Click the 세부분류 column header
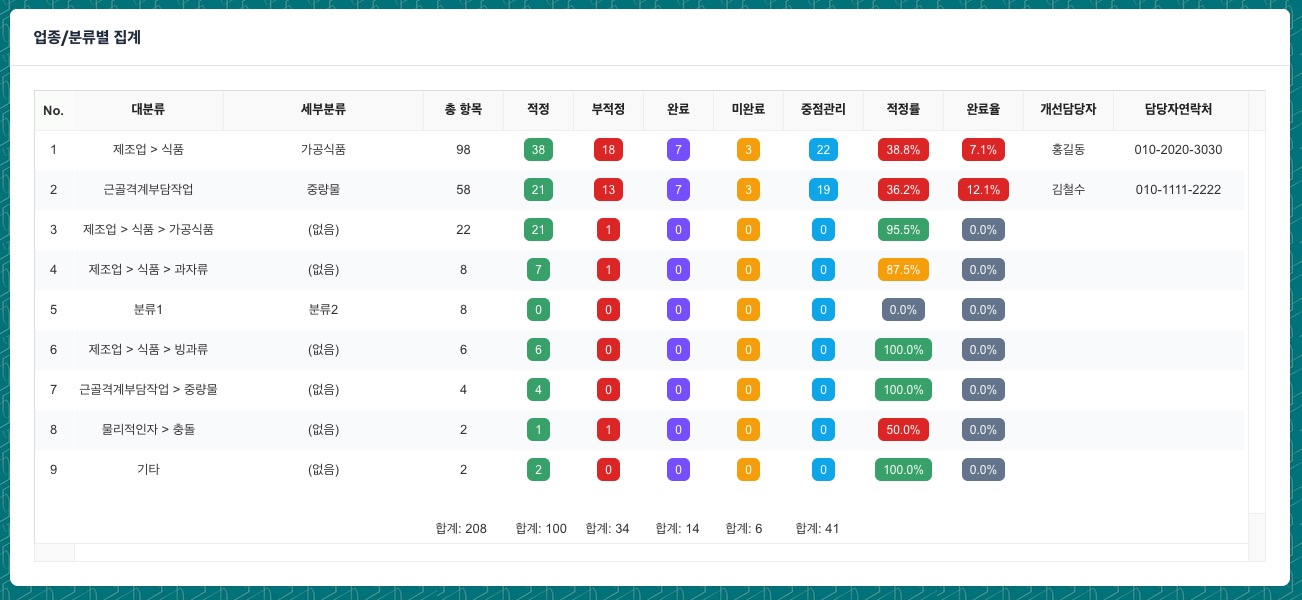 [x=323, y=110]
